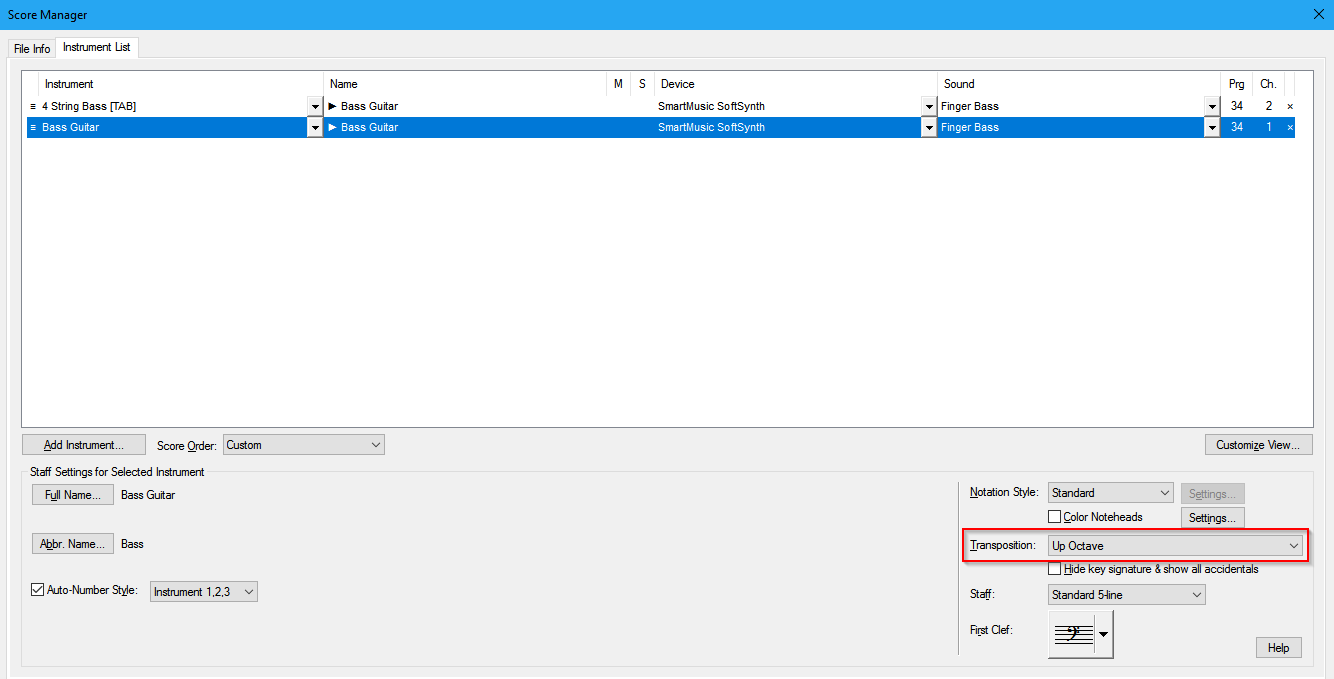Click the Full Name... button

pos(72,495)
